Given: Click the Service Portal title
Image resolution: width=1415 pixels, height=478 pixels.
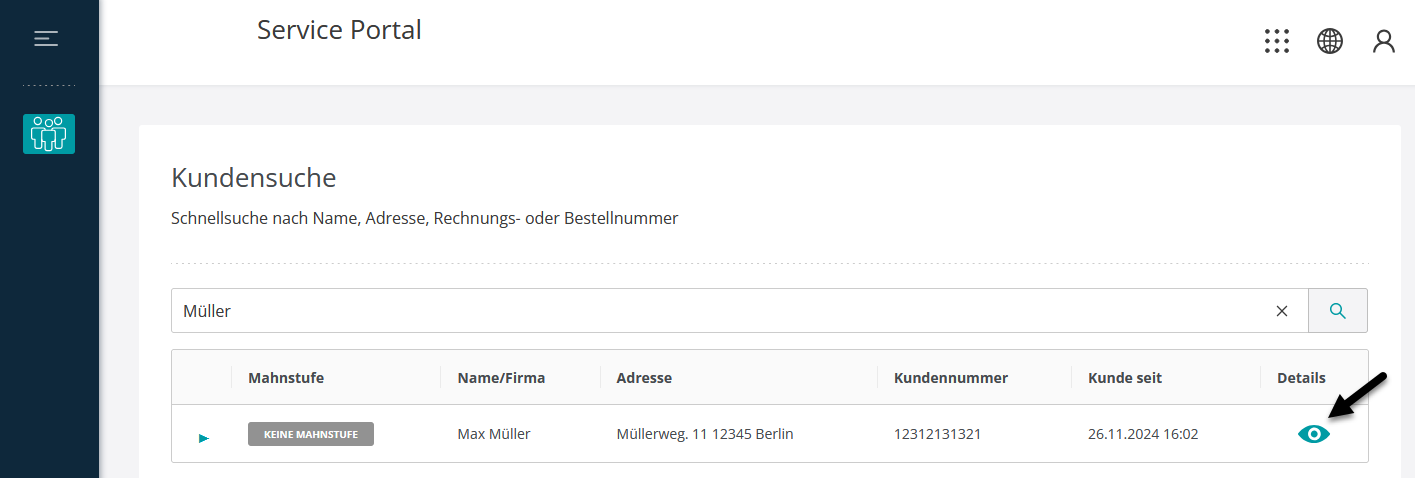Looking at the screenshot, I should (x=339, y=30).
